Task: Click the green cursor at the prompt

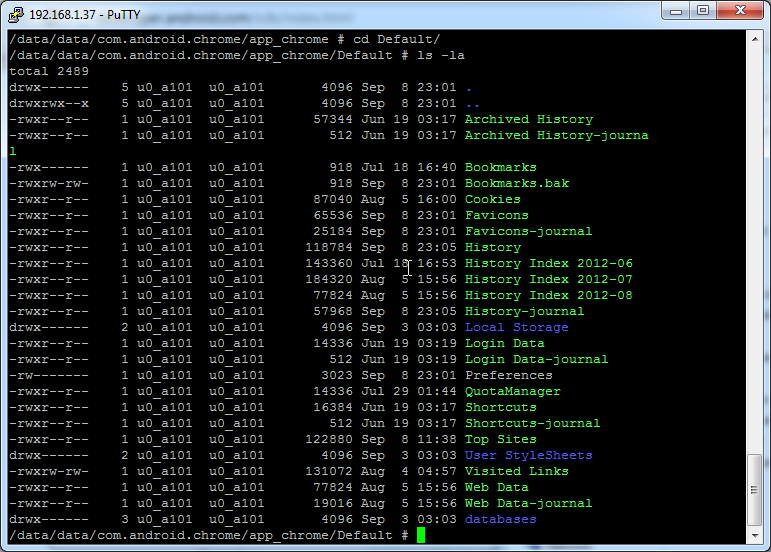Action: (x=421, y=535)
